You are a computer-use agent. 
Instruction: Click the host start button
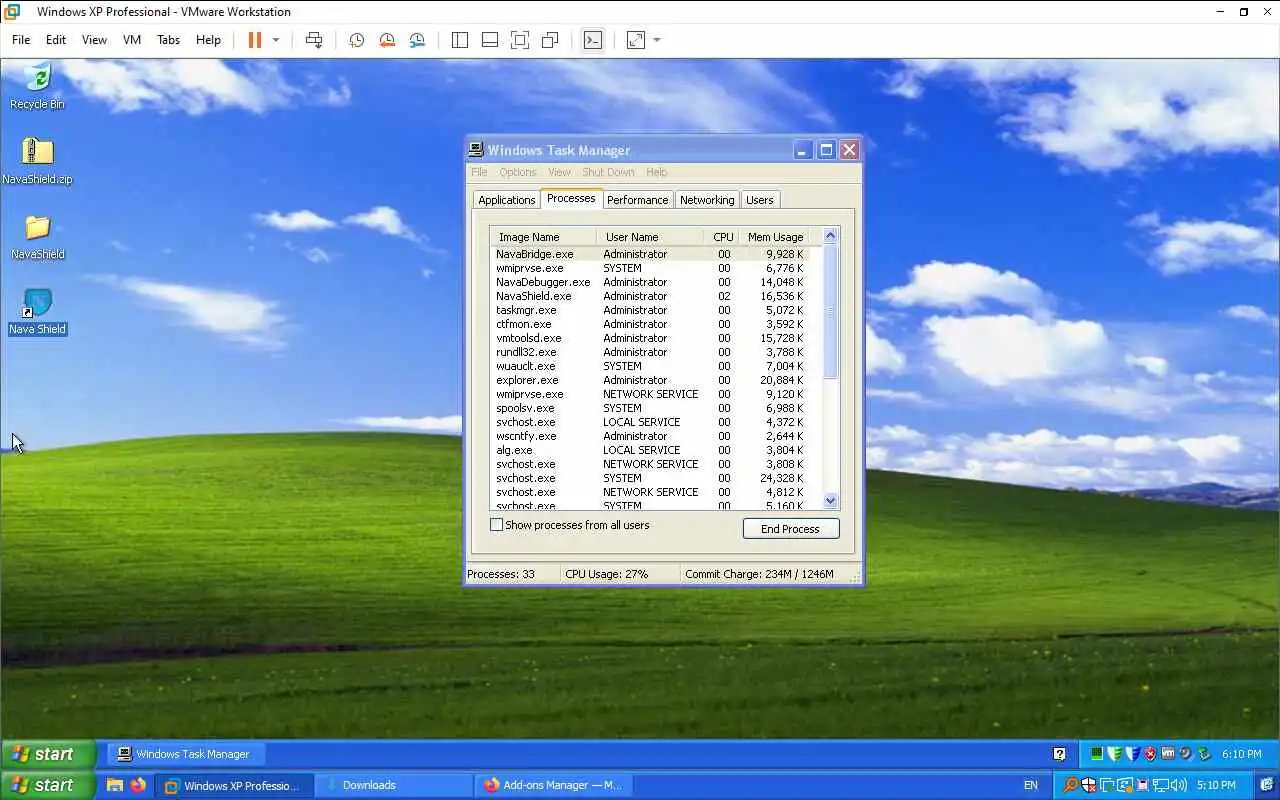48,785
